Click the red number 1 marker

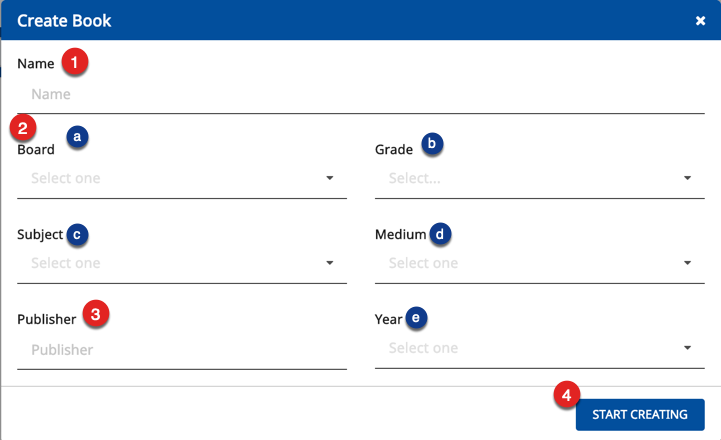74,62
